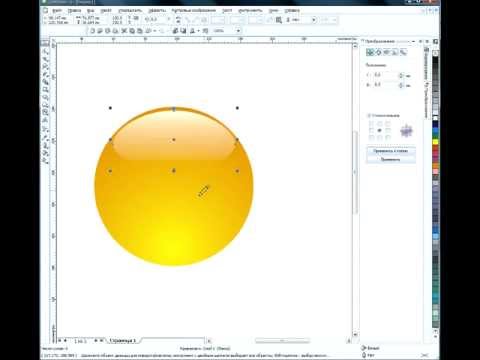This screenshot has height=360, width=480.
Task: Select the top-right anchor point checkbox
Action: (388, 123)
